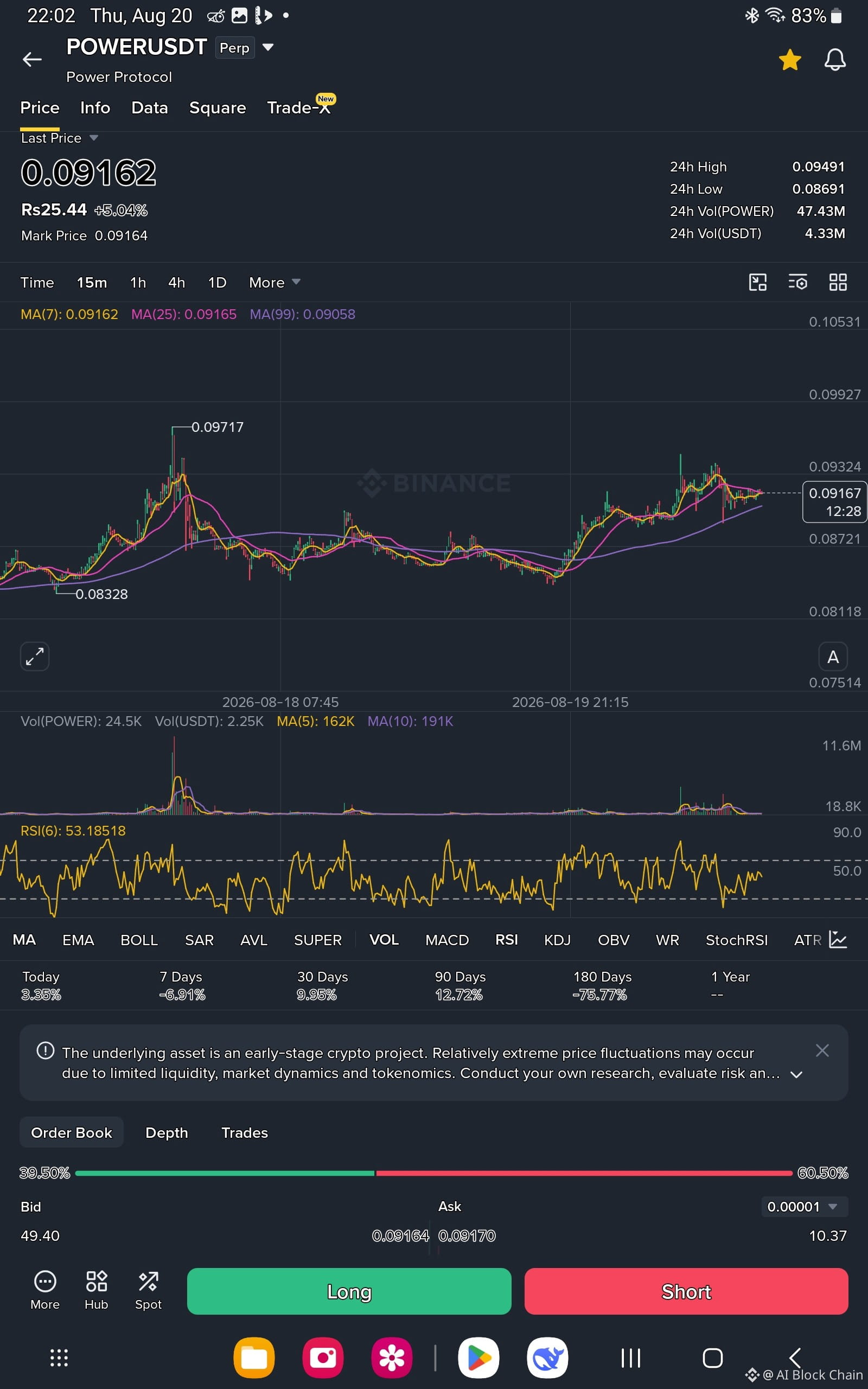The width and height of the screenshot is (868, 1389).
Task: Open the grid layout icon
Action: 838,282
